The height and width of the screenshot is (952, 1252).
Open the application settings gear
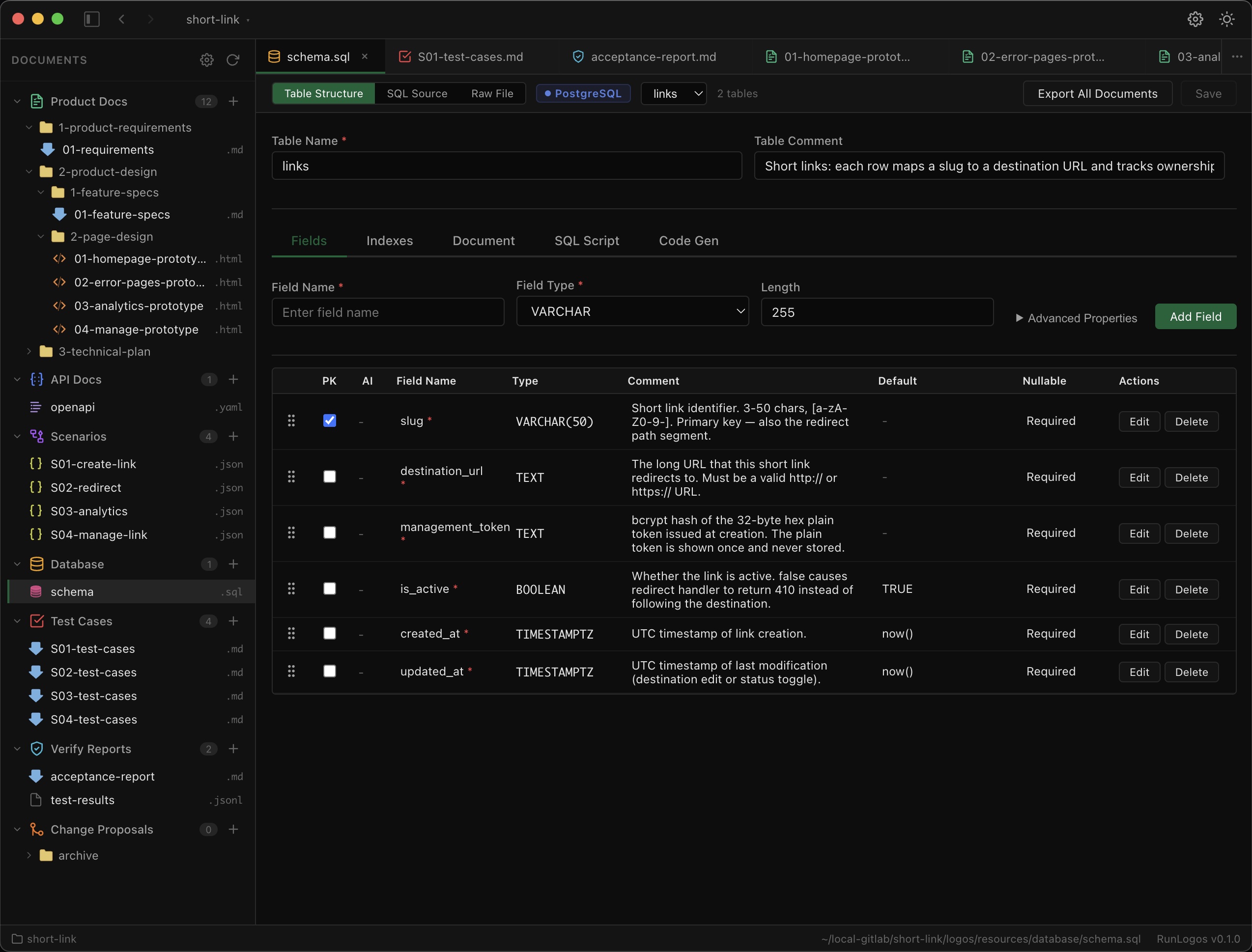click(1195, 19)
